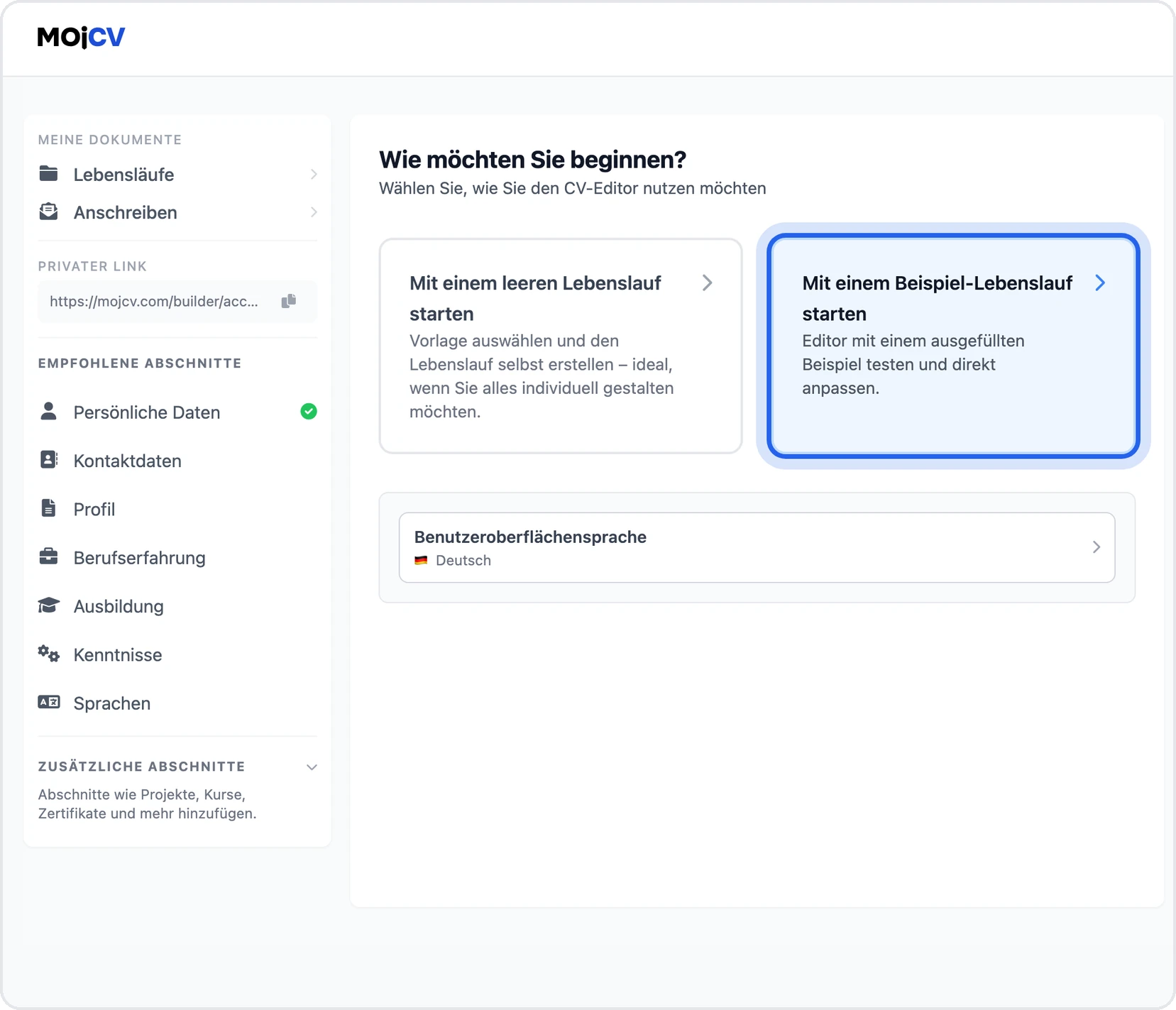Click the German flag icon next to Deutsch
Image resolution: width=1176 pixels, height=1010 pixels.
tap(421, 560)
